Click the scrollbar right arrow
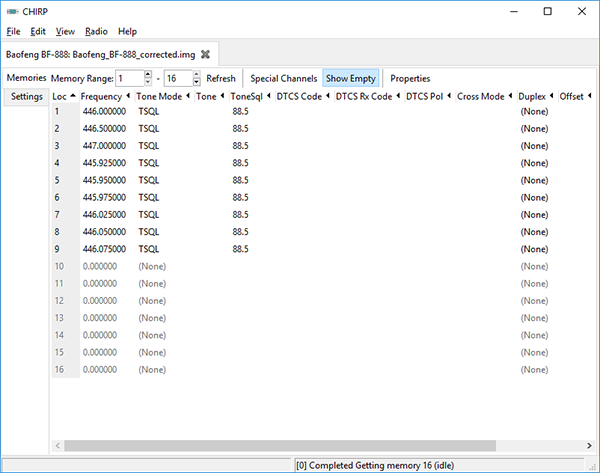Viewport: 600px width, 473px height. (589, 445)
